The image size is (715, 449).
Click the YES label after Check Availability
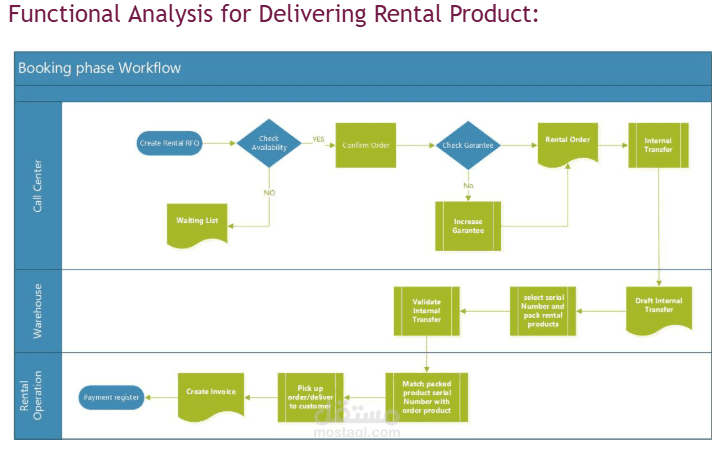click(x=318, y=139)
